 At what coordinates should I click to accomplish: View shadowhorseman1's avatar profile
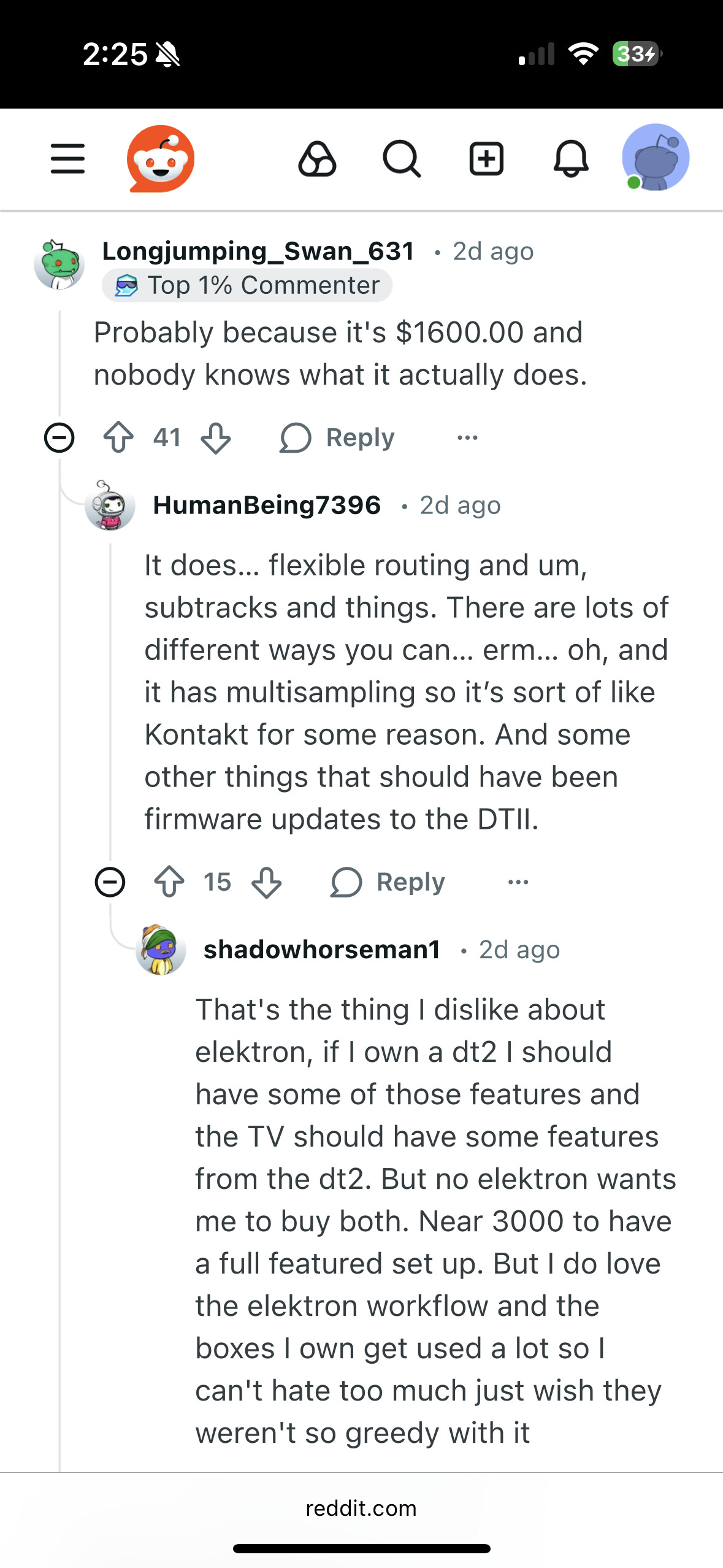161,950
